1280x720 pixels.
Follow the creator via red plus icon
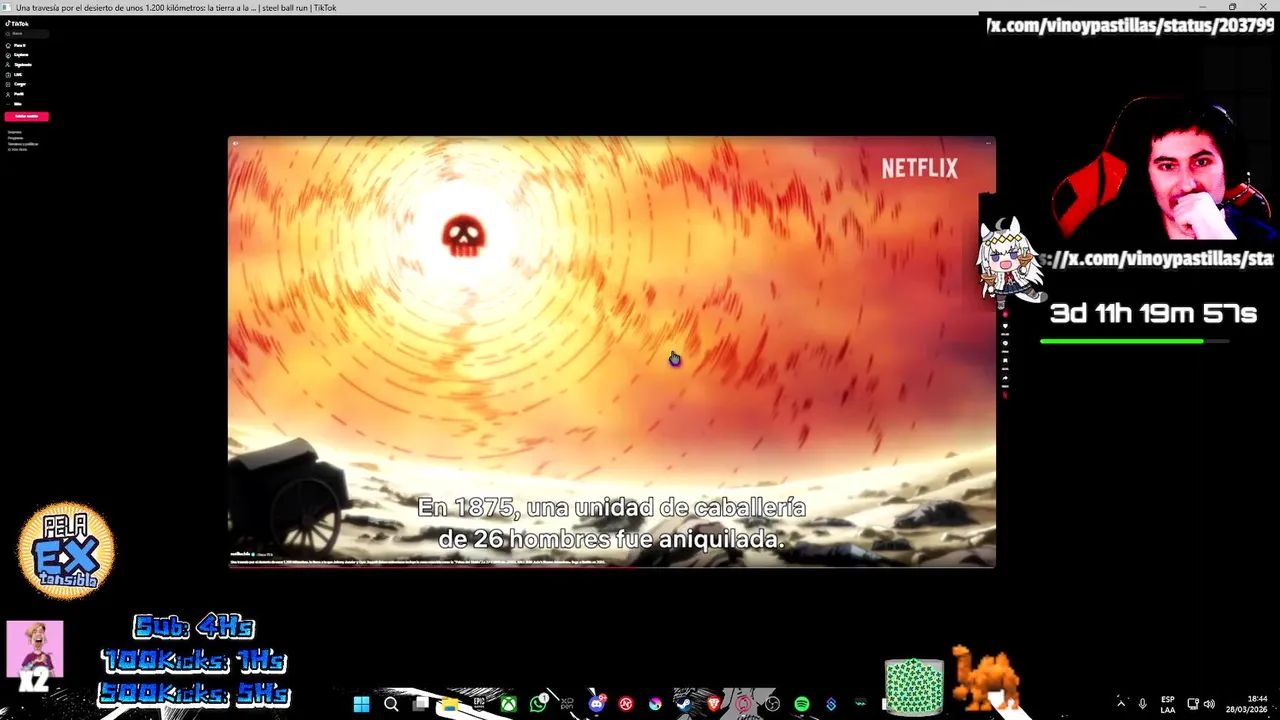pyautogui.click(x=1005, y=314)
